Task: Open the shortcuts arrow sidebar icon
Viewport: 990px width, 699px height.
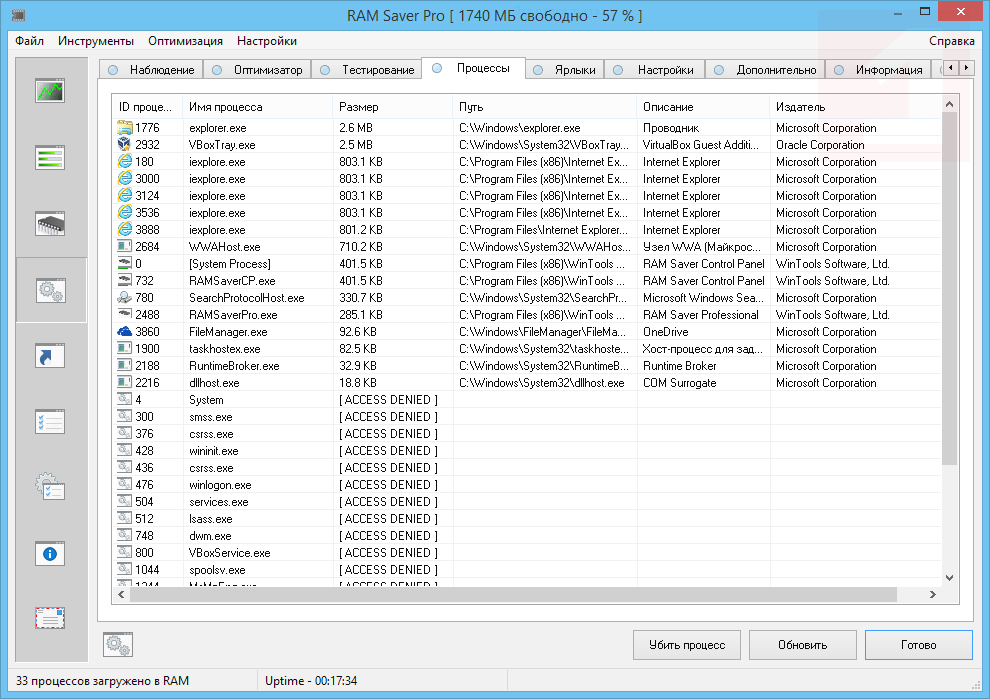Action: [50, 356]
